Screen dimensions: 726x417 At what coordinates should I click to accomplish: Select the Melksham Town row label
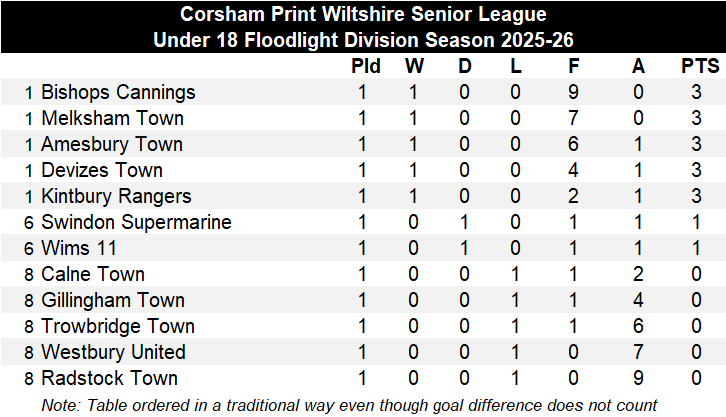[112, 119]
